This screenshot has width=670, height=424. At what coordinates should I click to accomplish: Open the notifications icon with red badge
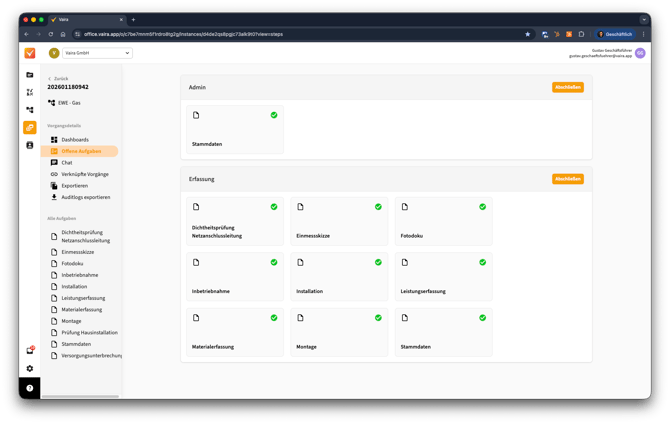point(30,351)
